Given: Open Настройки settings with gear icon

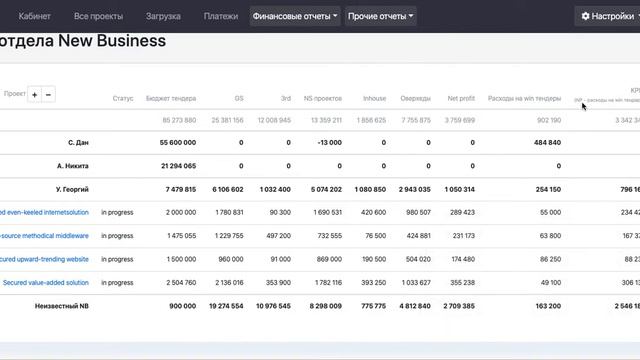Looking at the screenshot, I should click(x=607, y=16).
